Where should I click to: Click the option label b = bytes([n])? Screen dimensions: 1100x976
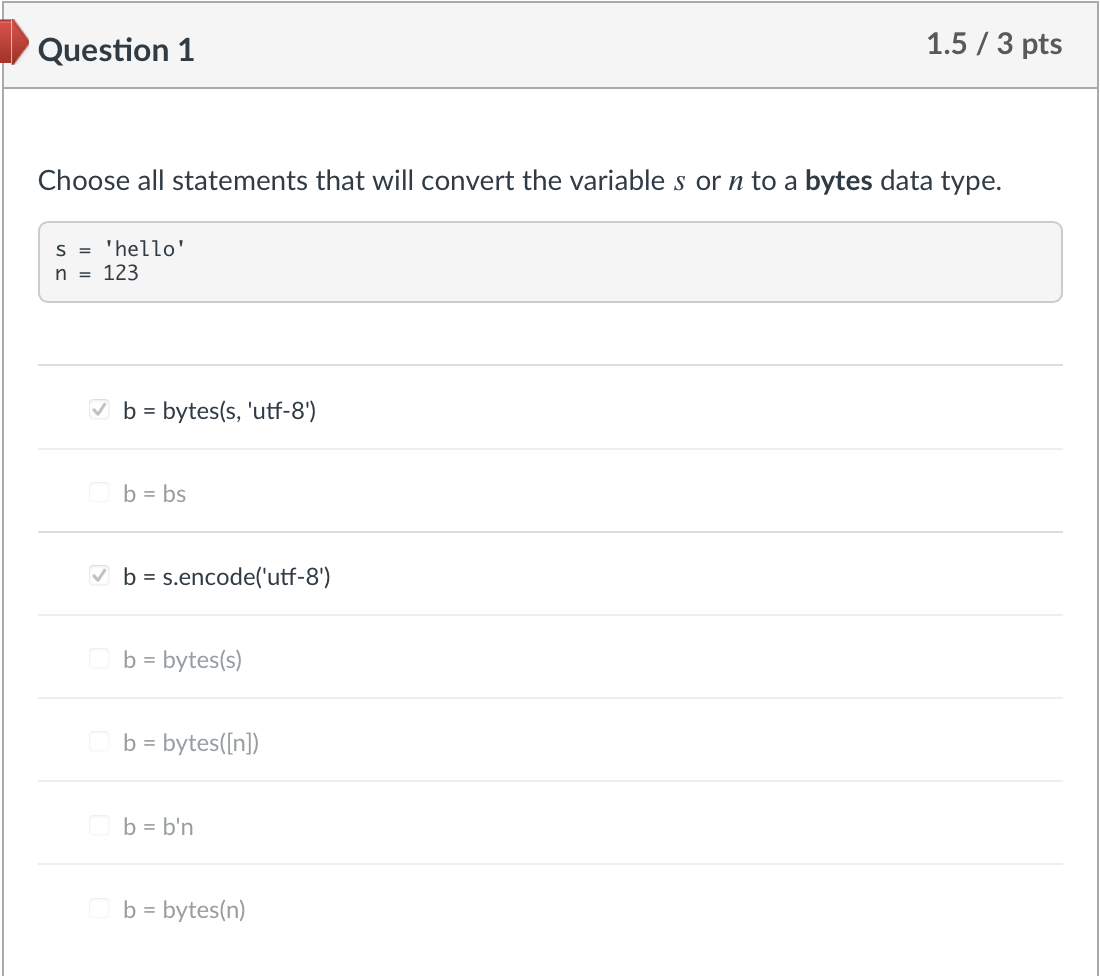click(191, 742)
